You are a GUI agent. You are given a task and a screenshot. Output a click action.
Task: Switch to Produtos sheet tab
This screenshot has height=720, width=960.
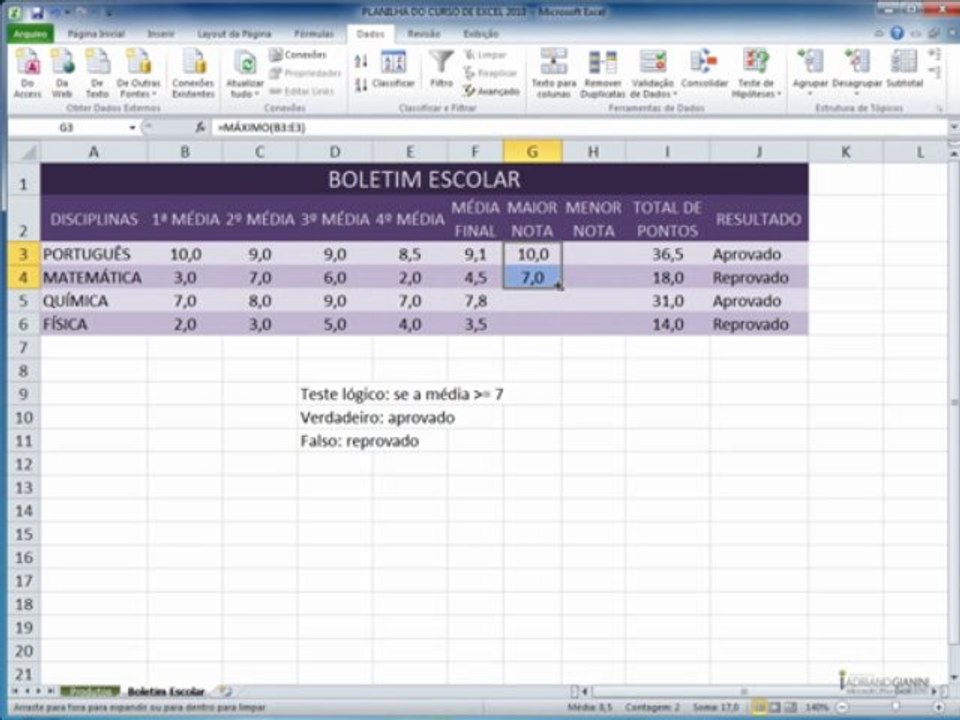[89, 691]
